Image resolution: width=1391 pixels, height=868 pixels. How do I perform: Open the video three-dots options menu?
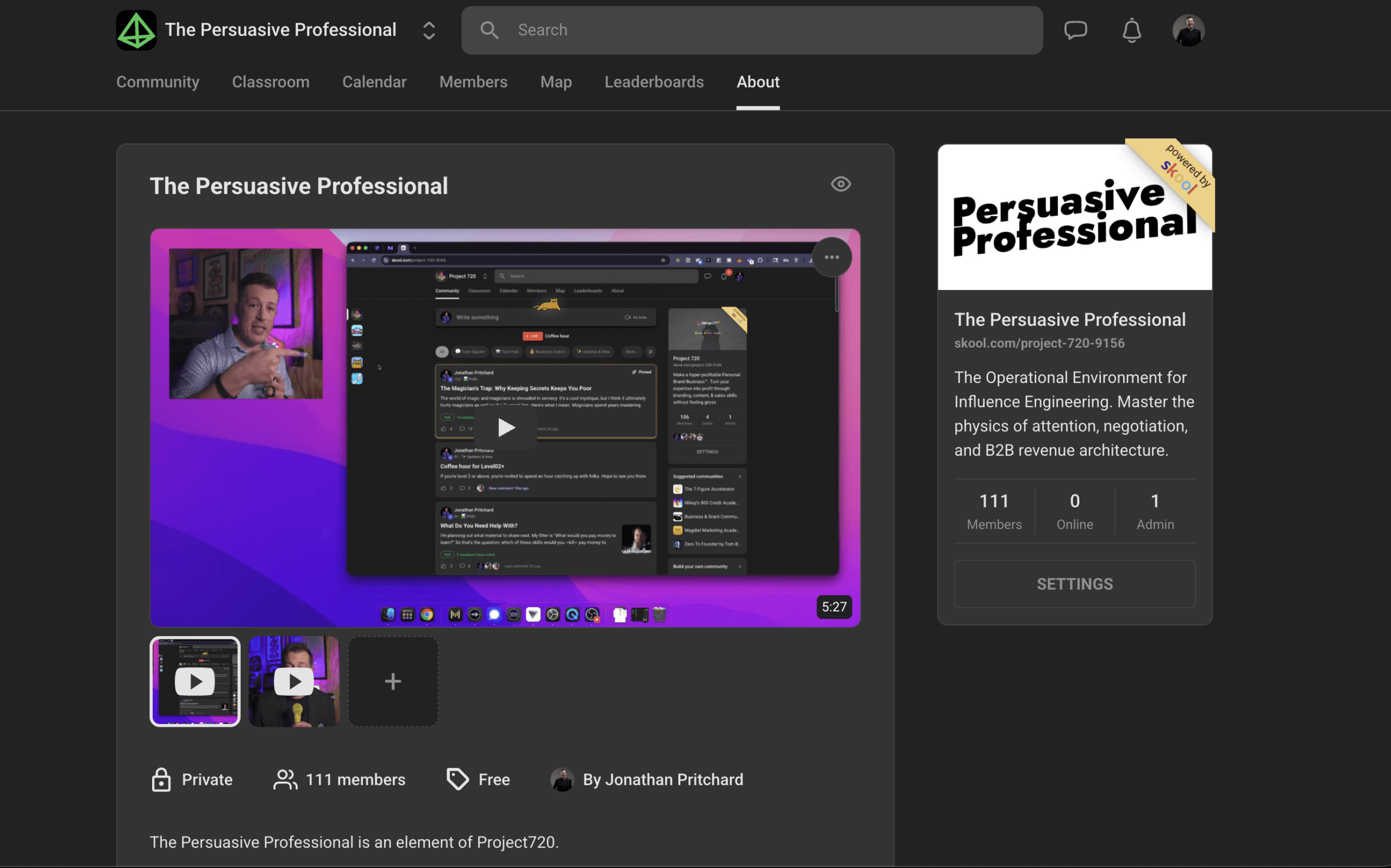tap(831, 257)
